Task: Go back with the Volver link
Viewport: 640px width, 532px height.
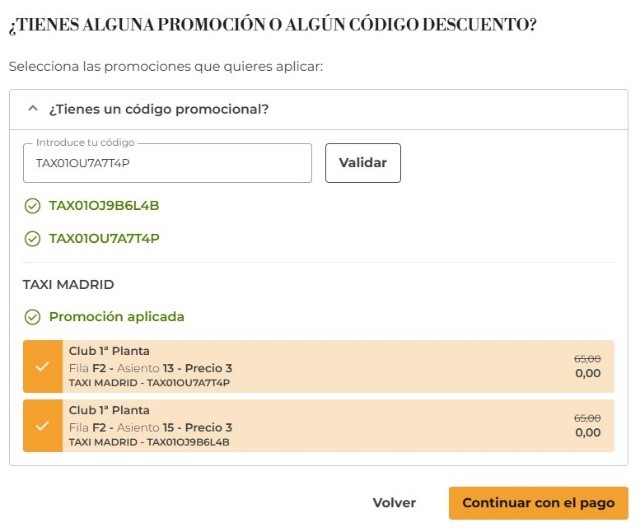Action: click(x=394, y=503)
